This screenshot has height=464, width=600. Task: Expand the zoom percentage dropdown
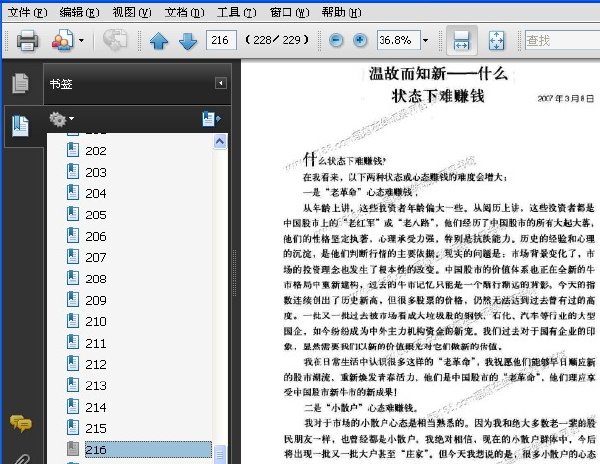425,40
